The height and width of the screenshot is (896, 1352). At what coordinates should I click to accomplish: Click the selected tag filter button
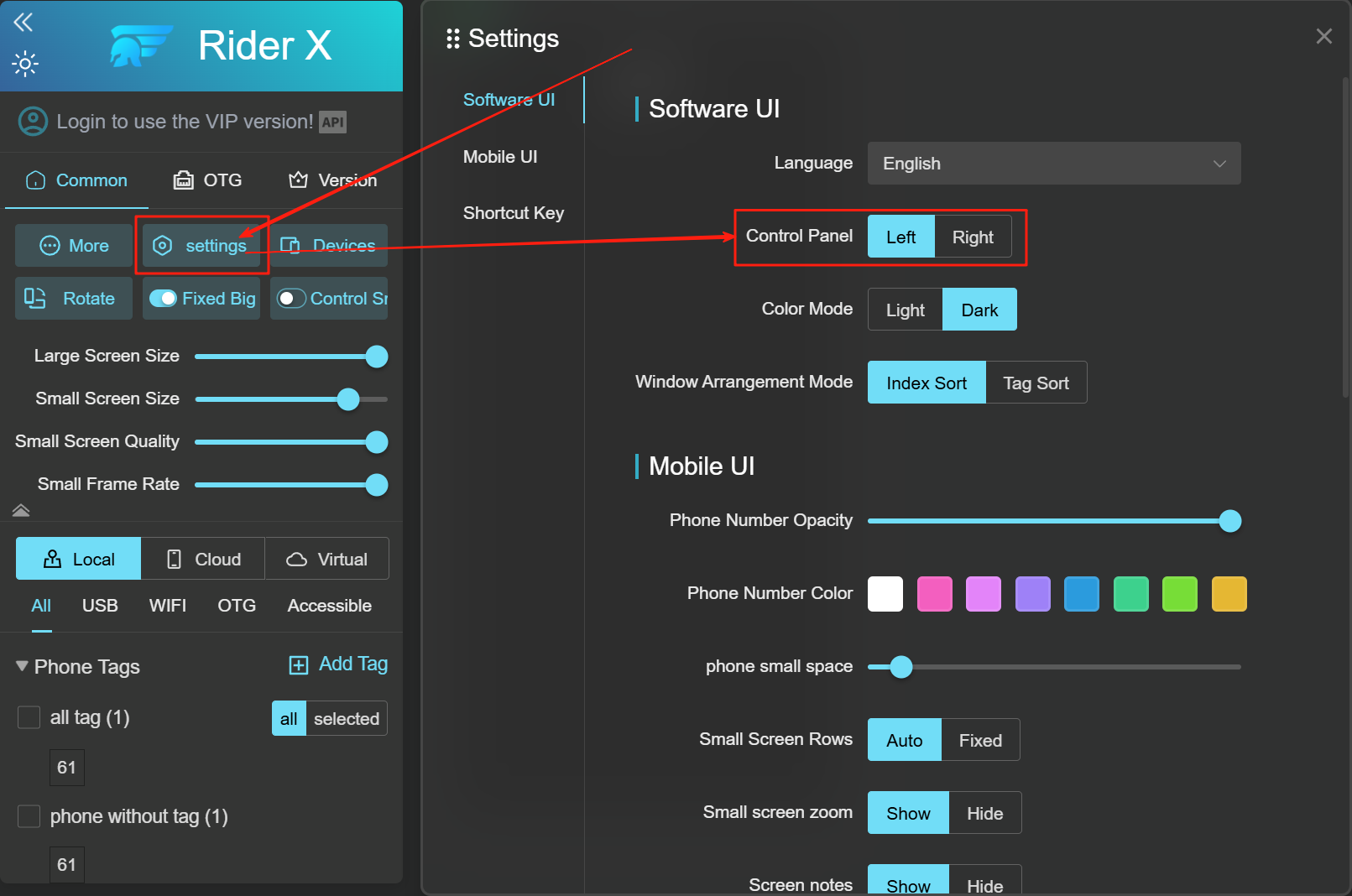347,719
